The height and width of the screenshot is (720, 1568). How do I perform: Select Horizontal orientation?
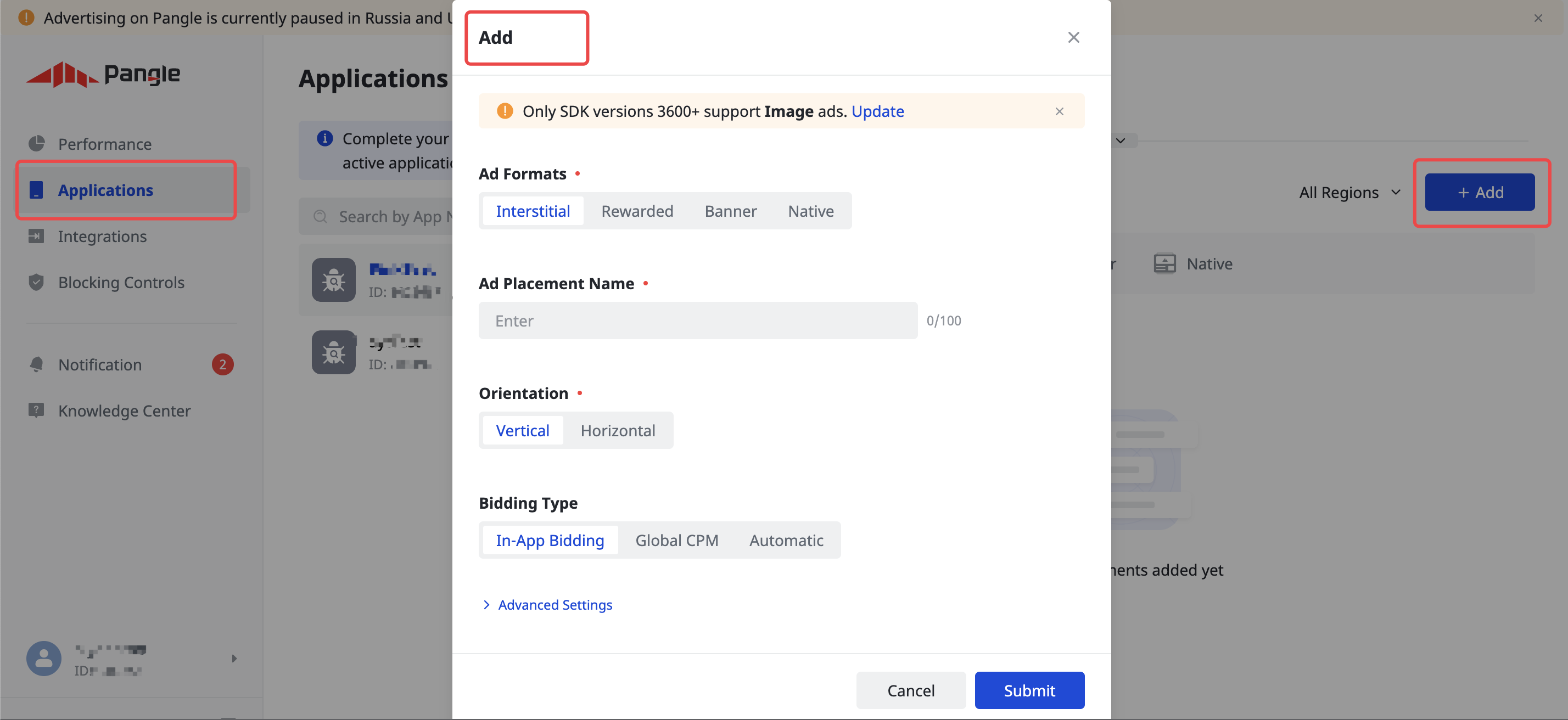coord(618,430)
